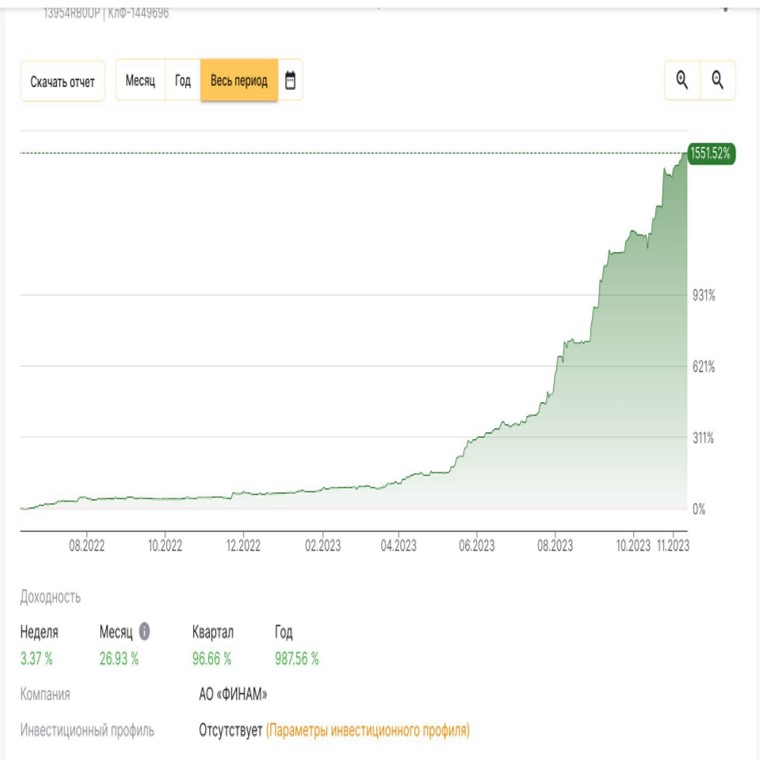Switch chart period to Месяц

coord(140,80)
